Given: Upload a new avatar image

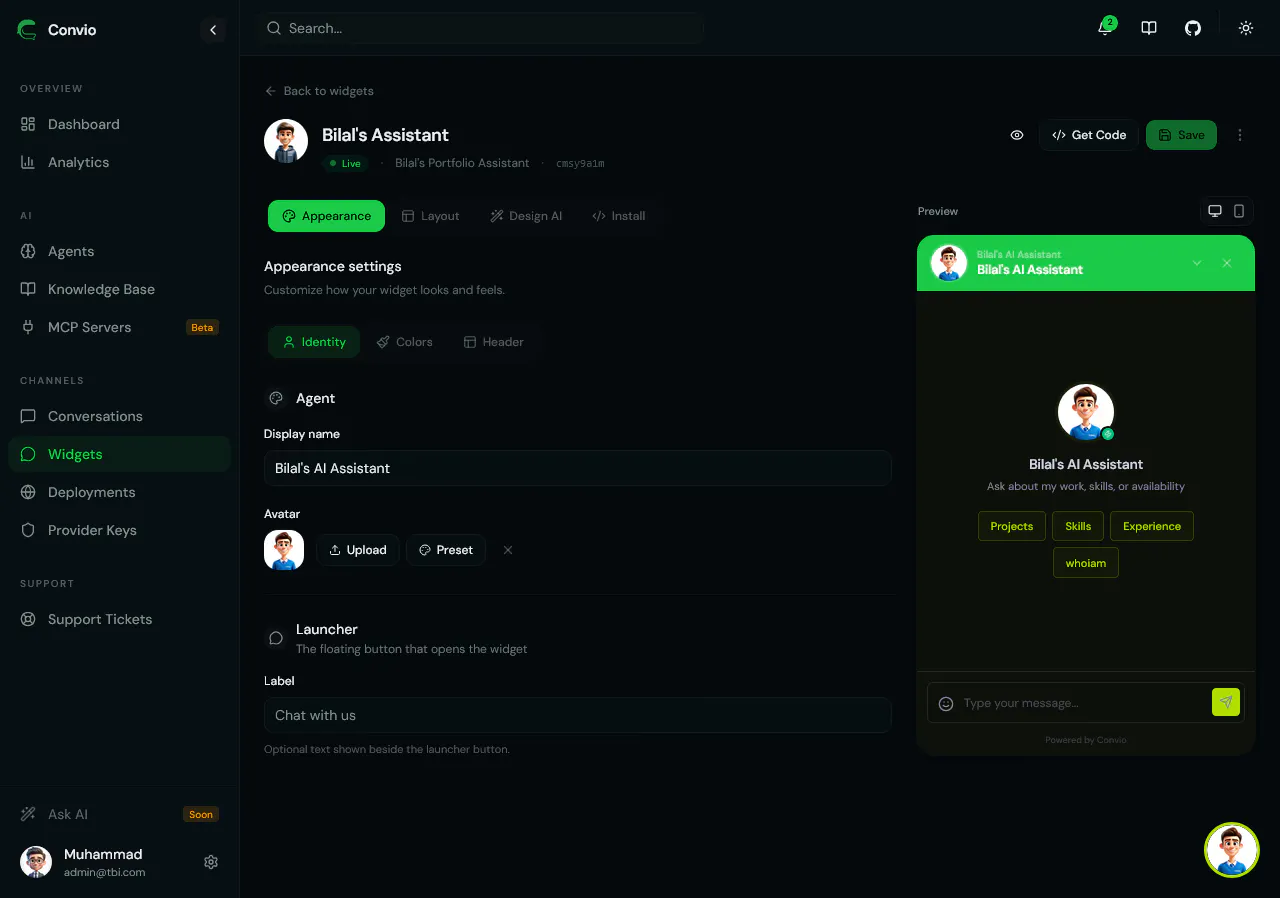Looking at the screenshot, I should [x=358, y=550].
